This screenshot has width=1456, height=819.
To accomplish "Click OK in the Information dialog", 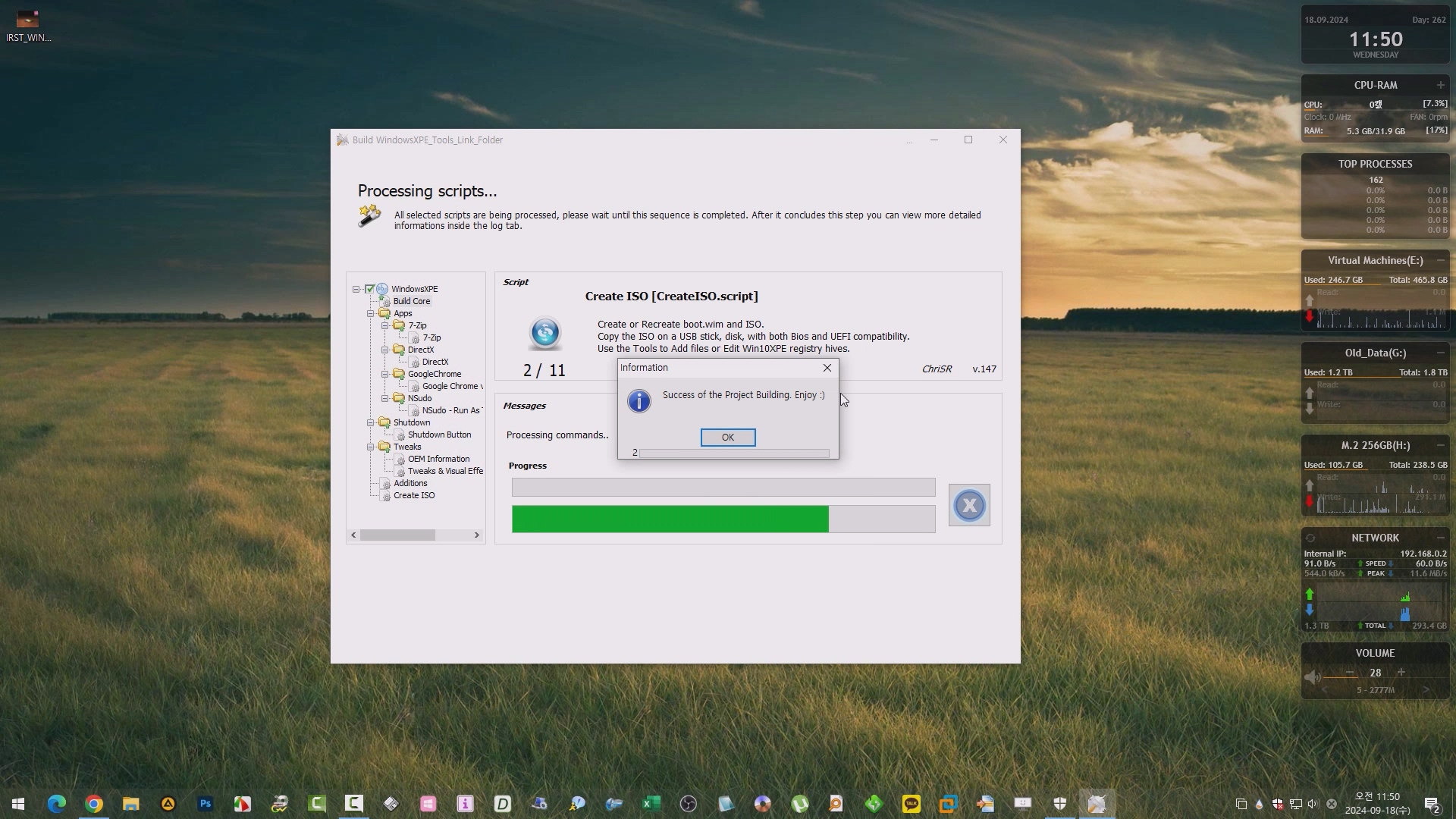I will [727, 438].
